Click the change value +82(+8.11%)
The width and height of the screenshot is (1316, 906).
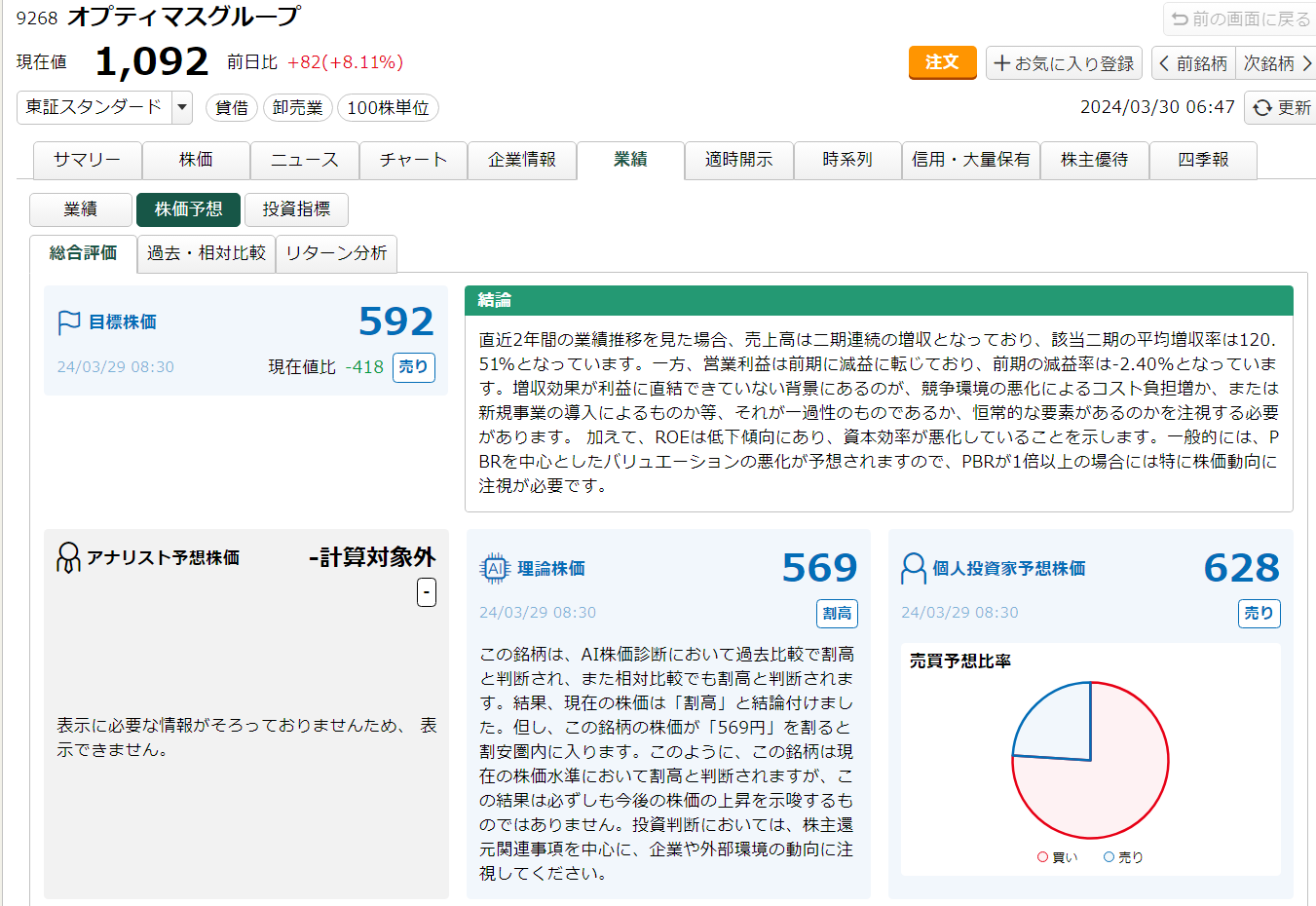345,62
